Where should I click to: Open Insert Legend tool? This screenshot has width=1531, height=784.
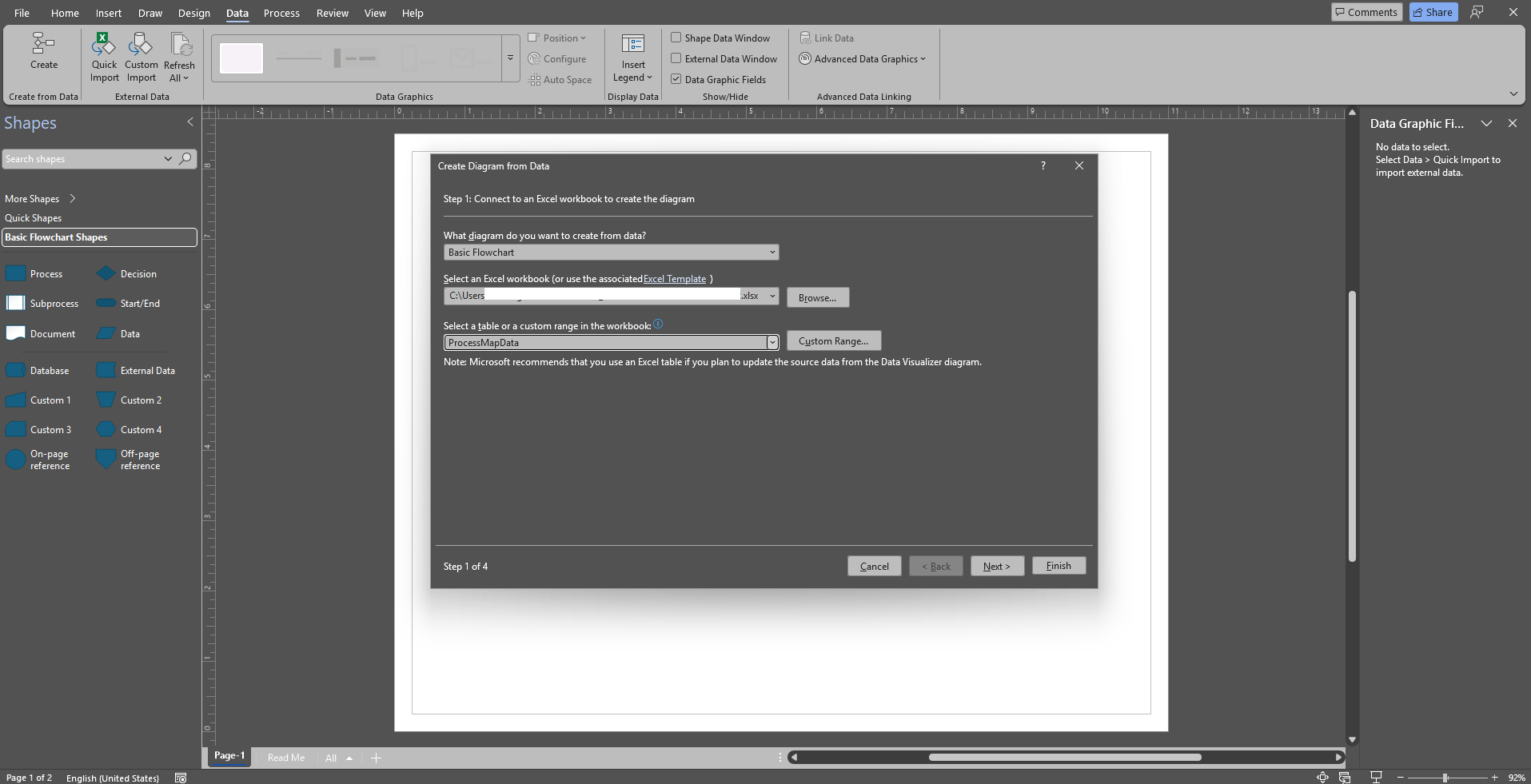[x=633, y=58]
